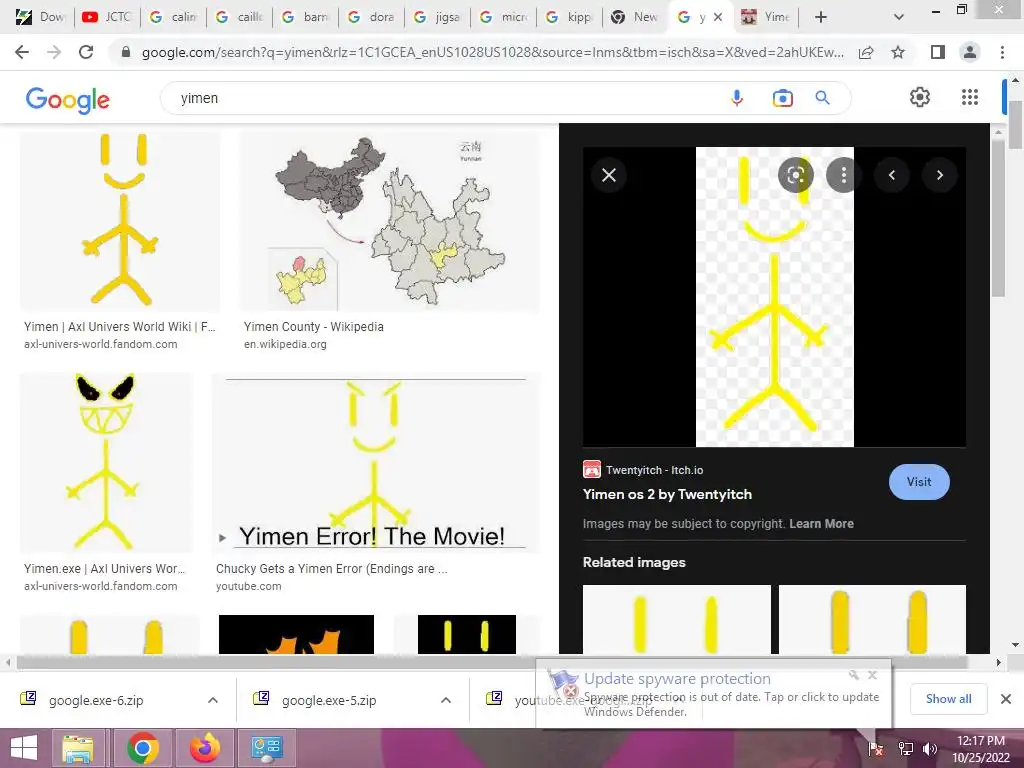Select the Yimen County map thumbnail

click(x=390, y=221)
